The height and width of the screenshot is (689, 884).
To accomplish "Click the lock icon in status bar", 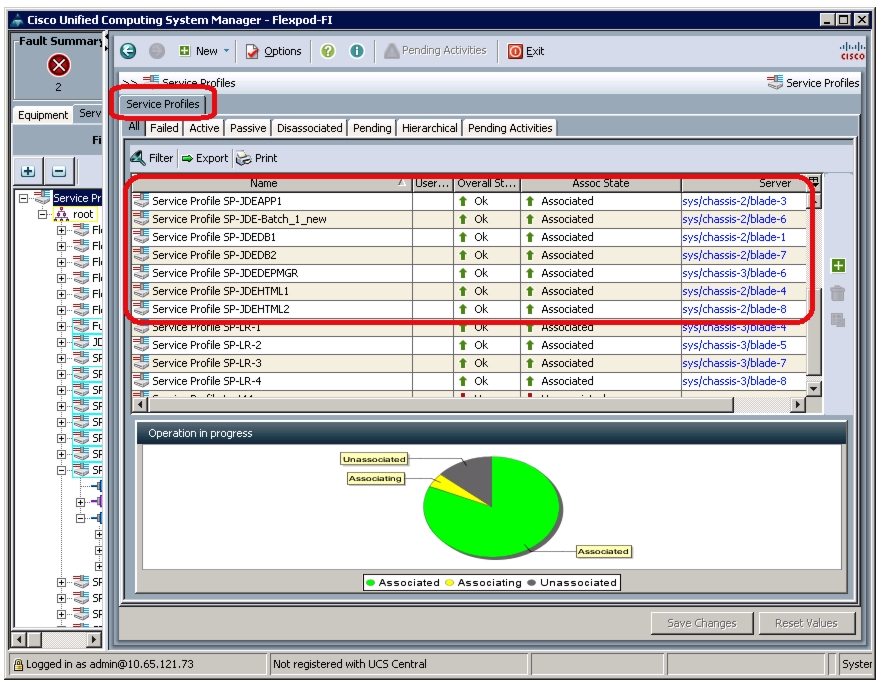I will 18,665.
